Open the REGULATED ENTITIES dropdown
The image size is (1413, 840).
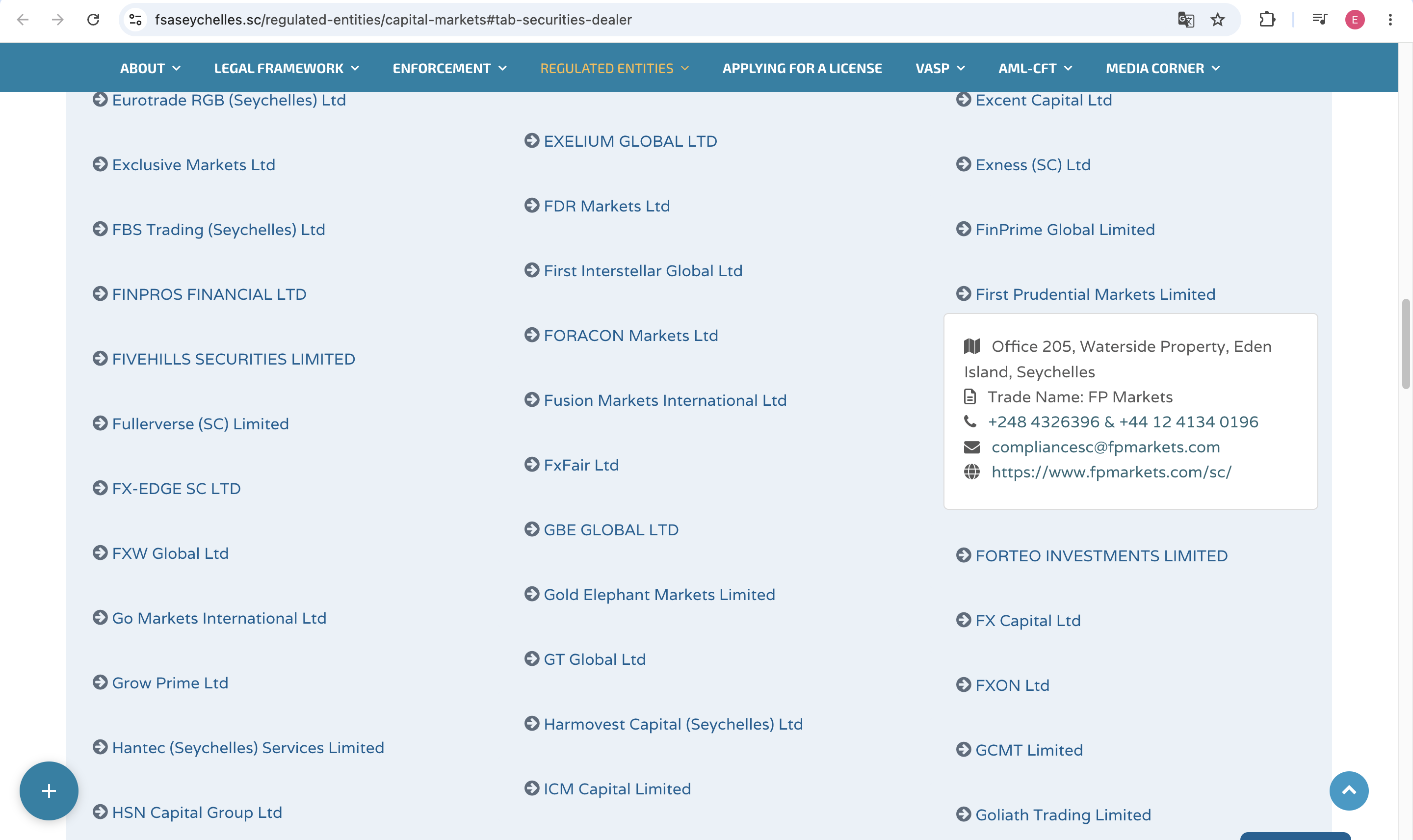(x=614, y=69)
